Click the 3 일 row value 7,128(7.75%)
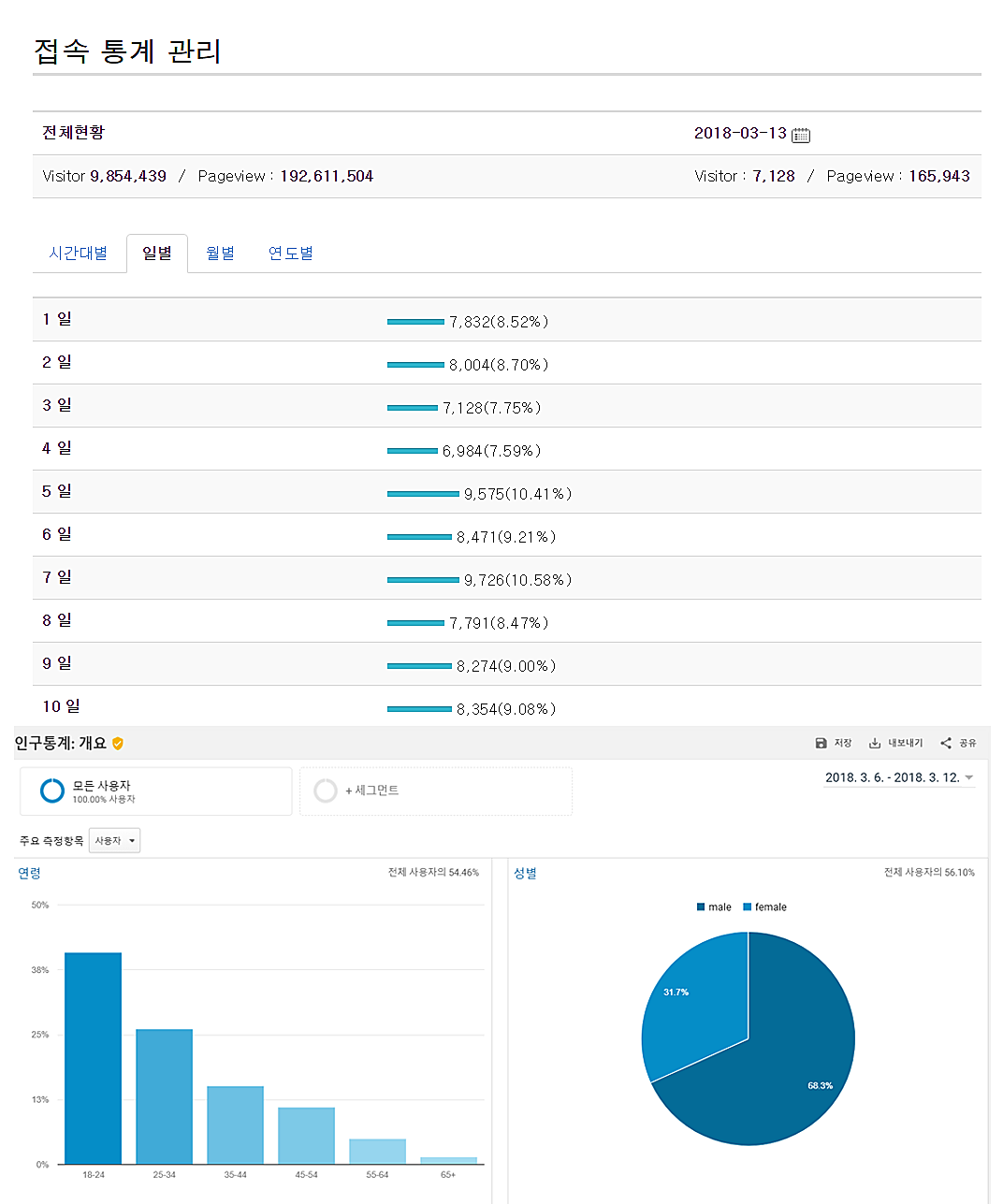Viewport: 1003px width, 1204px height. coord(492,408)
